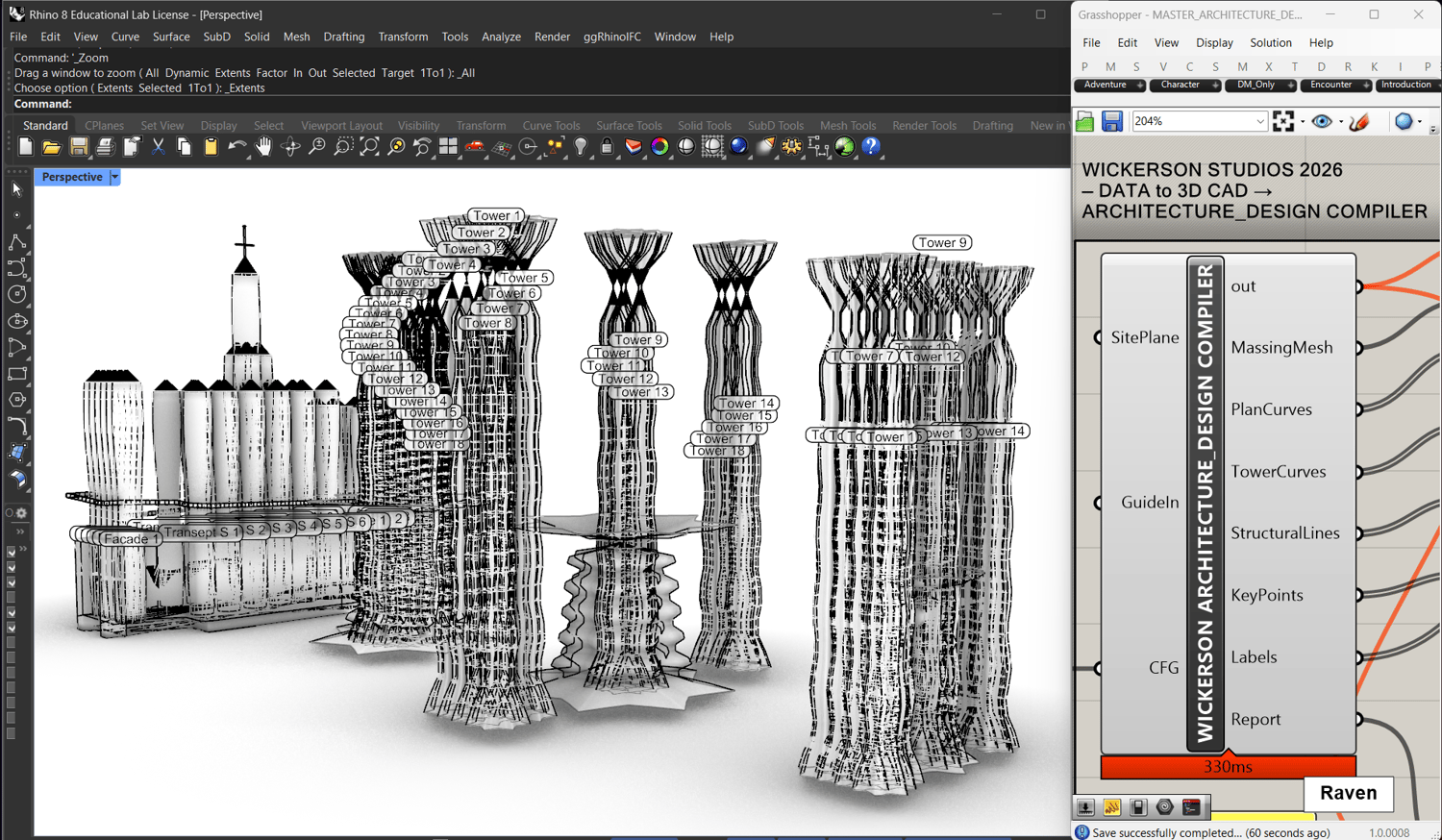Click Grasshopper save file floppy icon
Viewport: 1442px width, 840px height.
click(1112, 121)
